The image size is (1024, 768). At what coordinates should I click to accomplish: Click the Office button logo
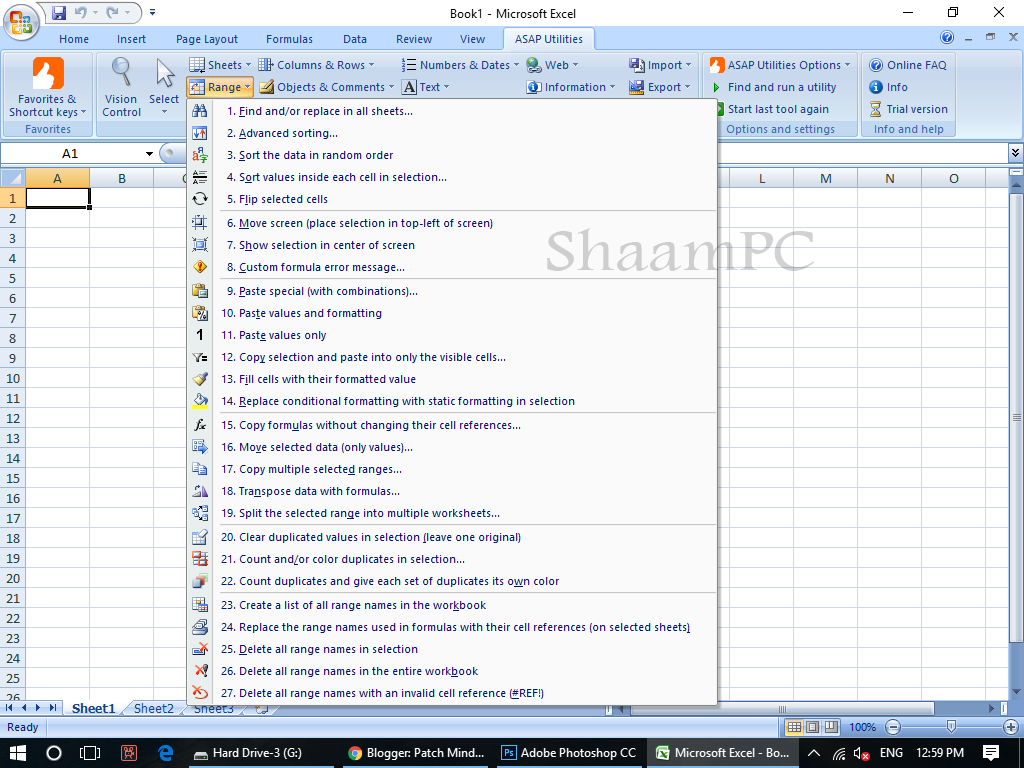click(x=21, y=22)
